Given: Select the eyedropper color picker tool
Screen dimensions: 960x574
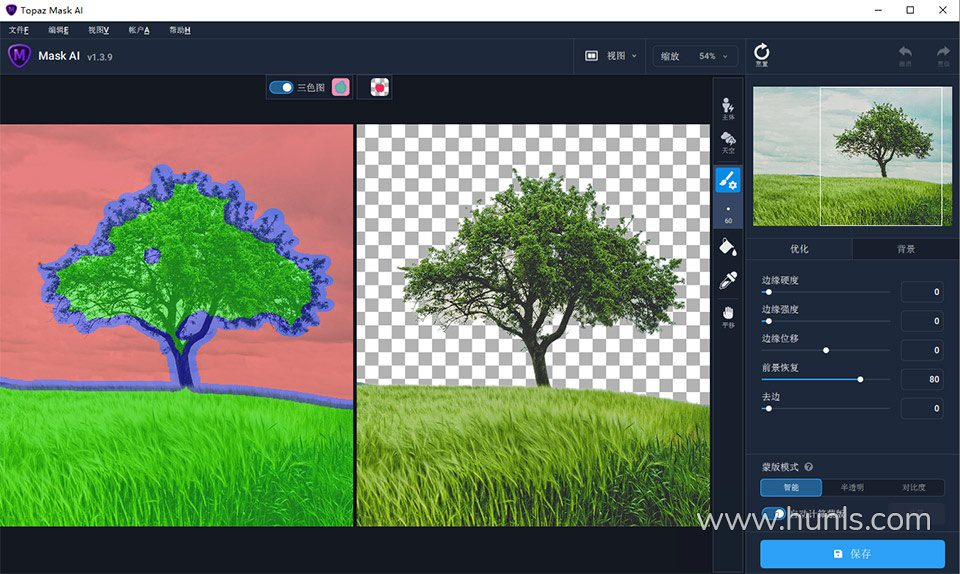Looking at the screenshot, I should click(x=728, y=280).
